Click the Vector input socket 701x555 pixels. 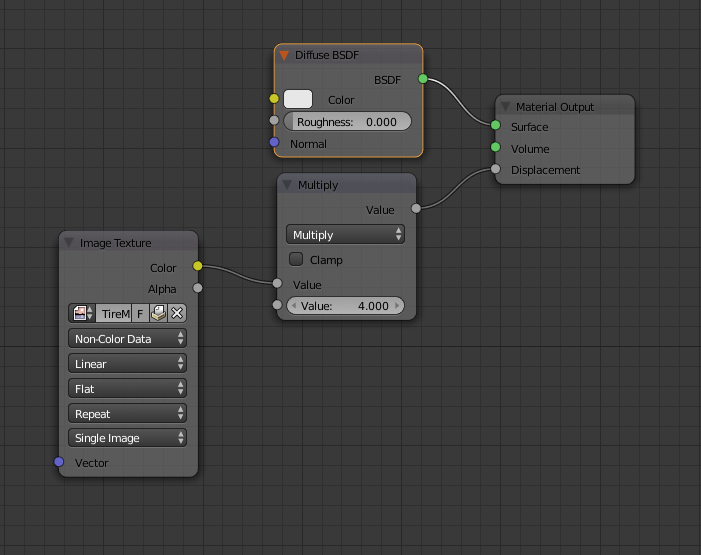coord(59,462)
